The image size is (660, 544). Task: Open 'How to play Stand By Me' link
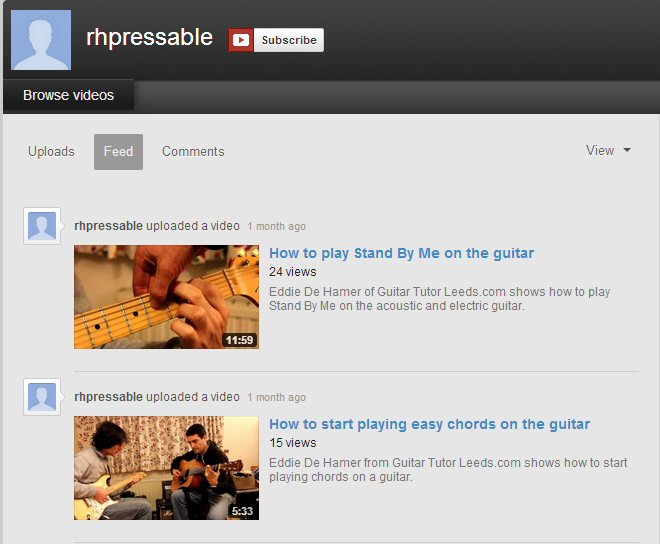[402, 253]
